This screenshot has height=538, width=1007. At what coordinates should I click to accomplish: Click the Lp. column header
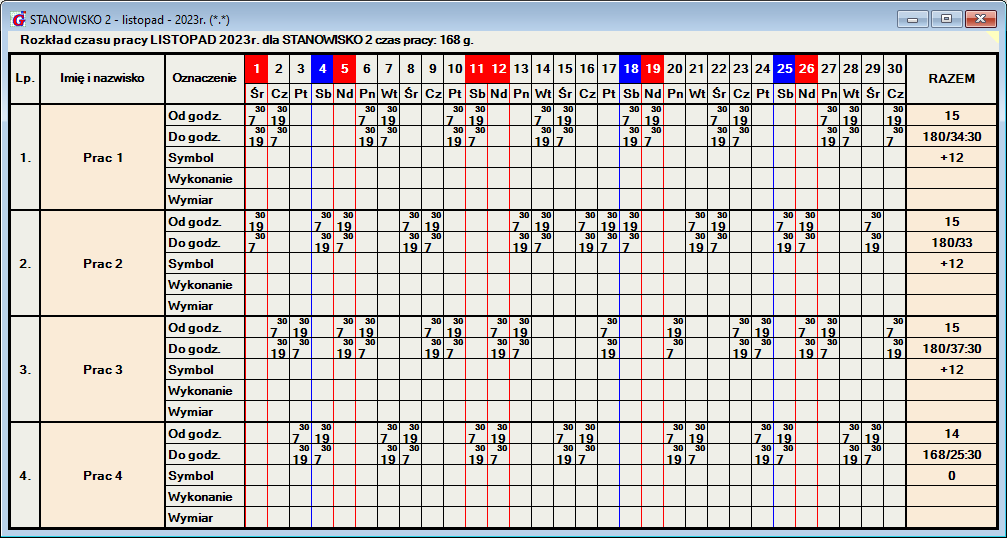tap(25, 79)
